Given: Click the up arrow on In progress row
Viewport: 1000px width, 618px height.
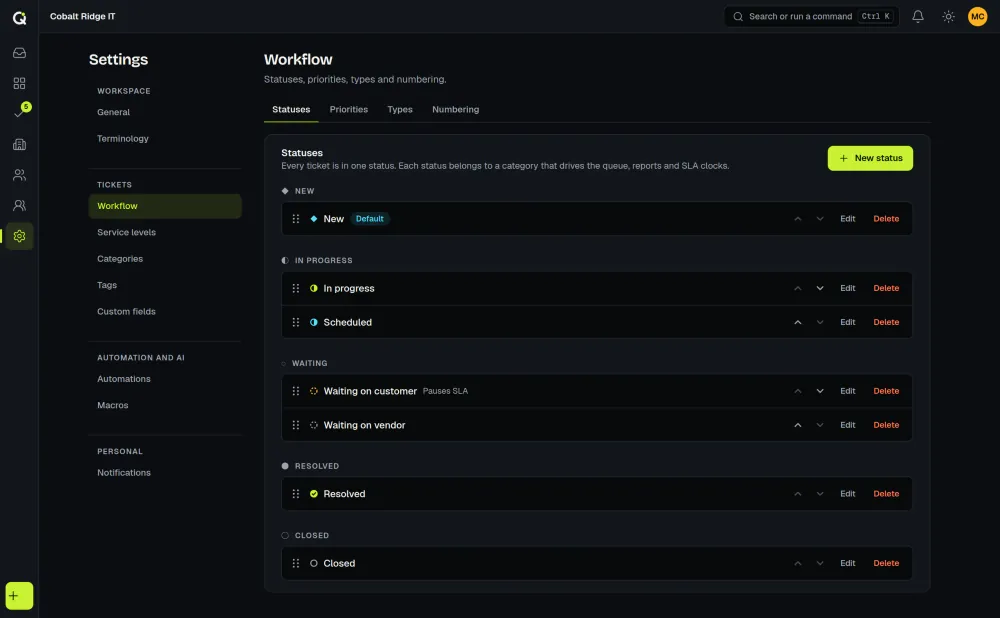Looking at the screenshot, I should [798, 288].
